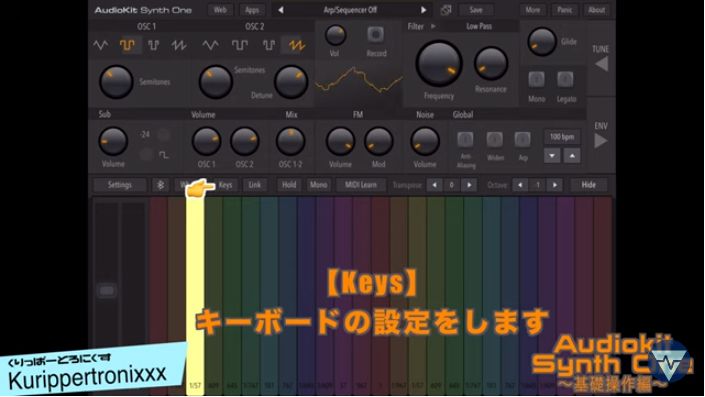Open preset list Arp/Sequencer Off

tap(351, 10)
